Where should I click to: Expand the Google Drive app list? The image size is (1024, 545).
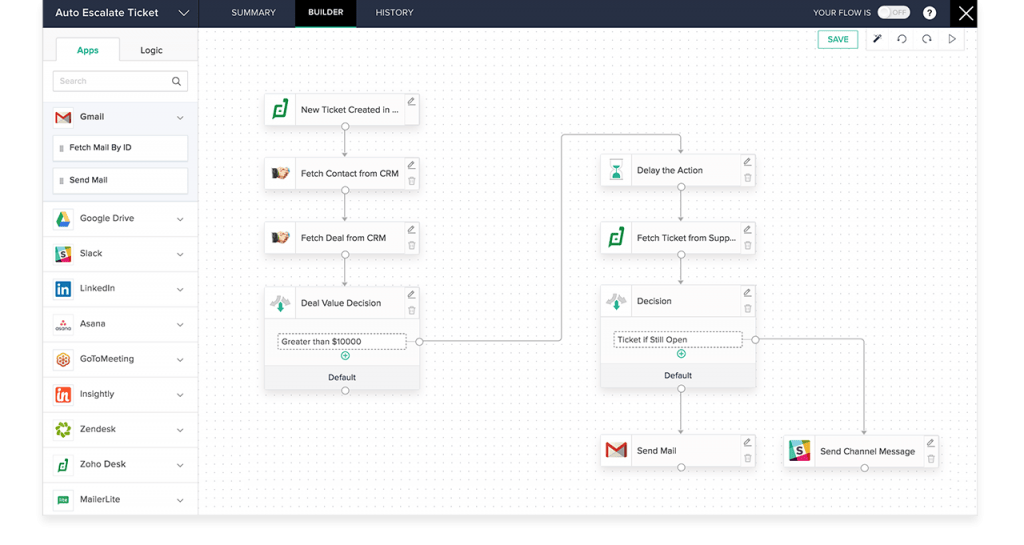tap(180, 219)
